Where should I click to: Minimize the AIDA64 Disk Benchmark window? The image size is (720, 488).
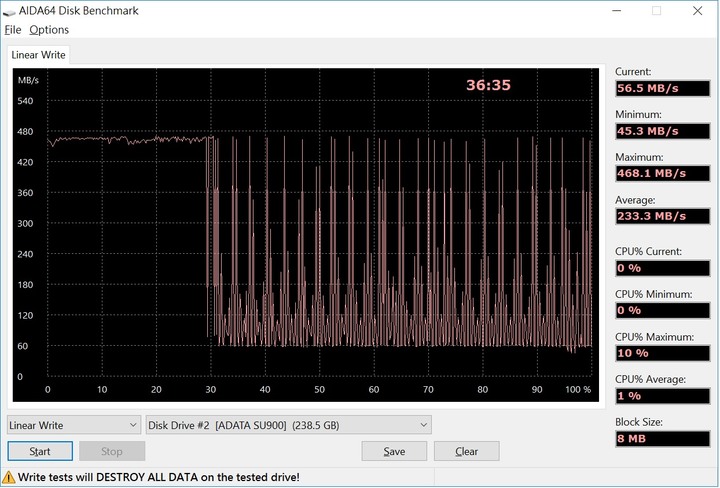(617, 11)
